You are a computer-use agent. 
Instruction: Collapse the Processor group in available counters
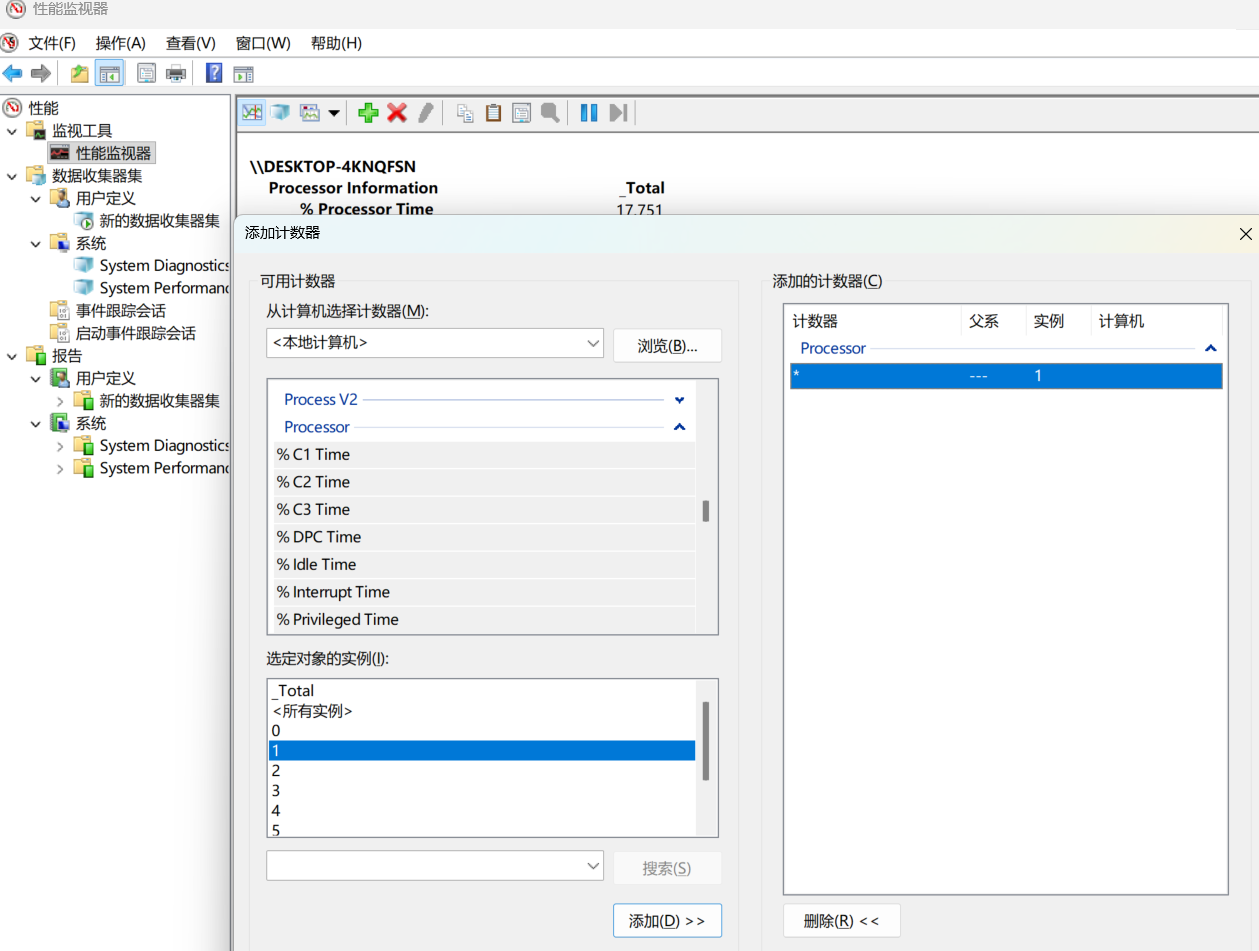pos(680,427)
